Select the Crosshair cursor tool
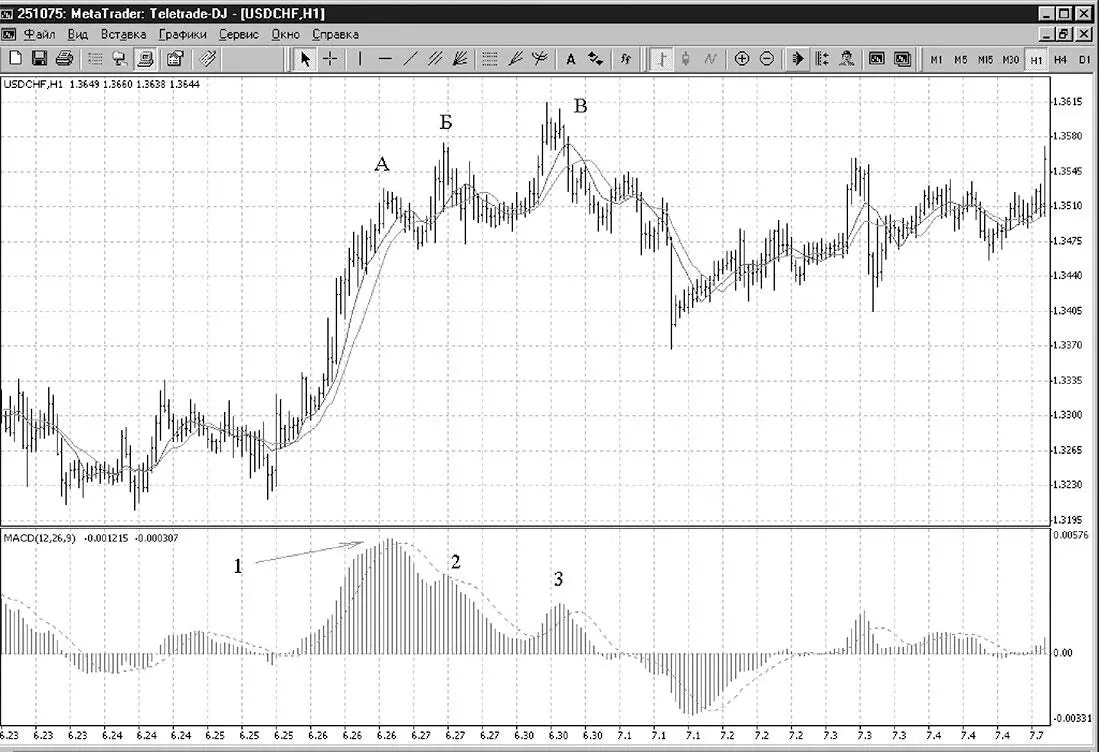Screen dimensions: 1099x752 point(329,60)
